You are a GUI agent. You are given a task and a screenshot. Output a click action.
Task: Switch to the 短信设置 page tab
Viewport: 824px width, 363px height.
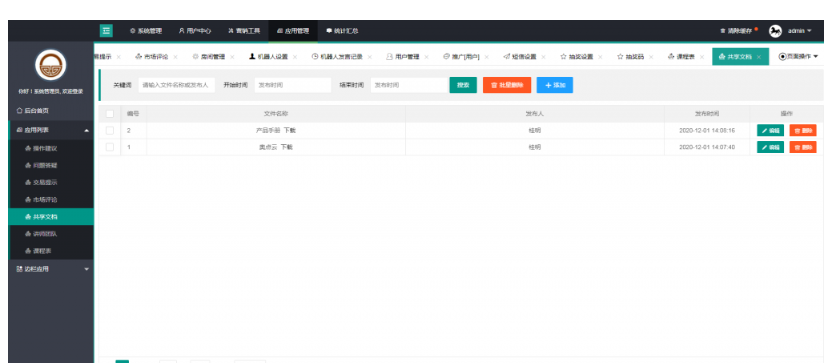520,57
